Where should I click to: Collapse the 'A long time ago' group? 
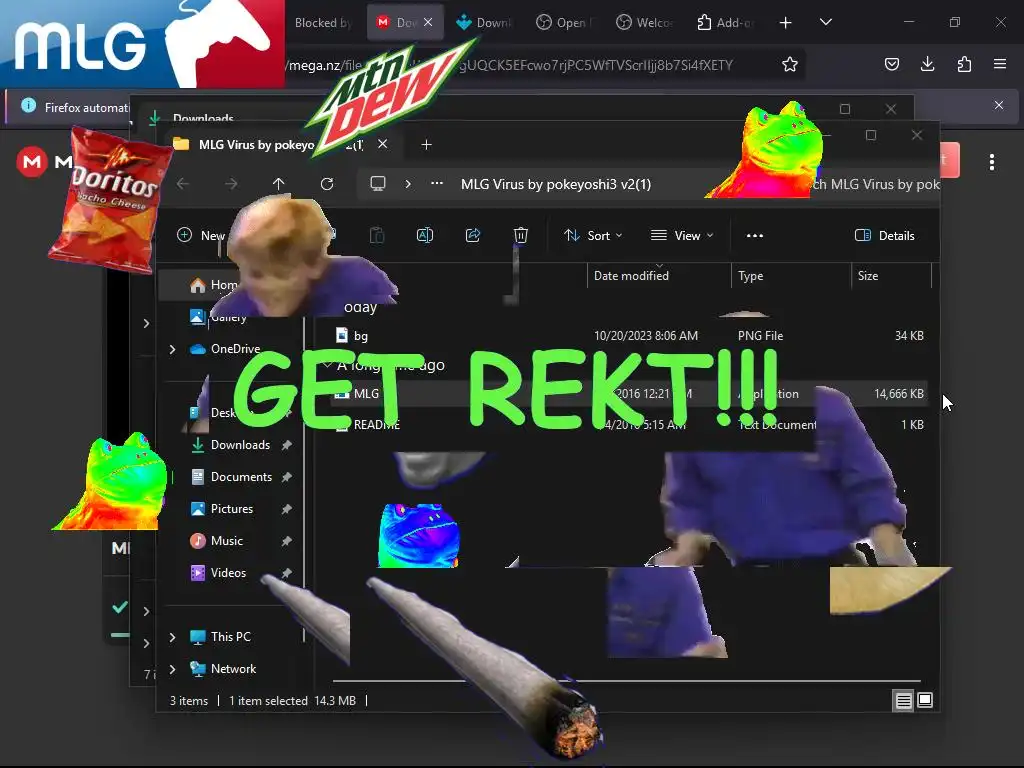[327, 365]
